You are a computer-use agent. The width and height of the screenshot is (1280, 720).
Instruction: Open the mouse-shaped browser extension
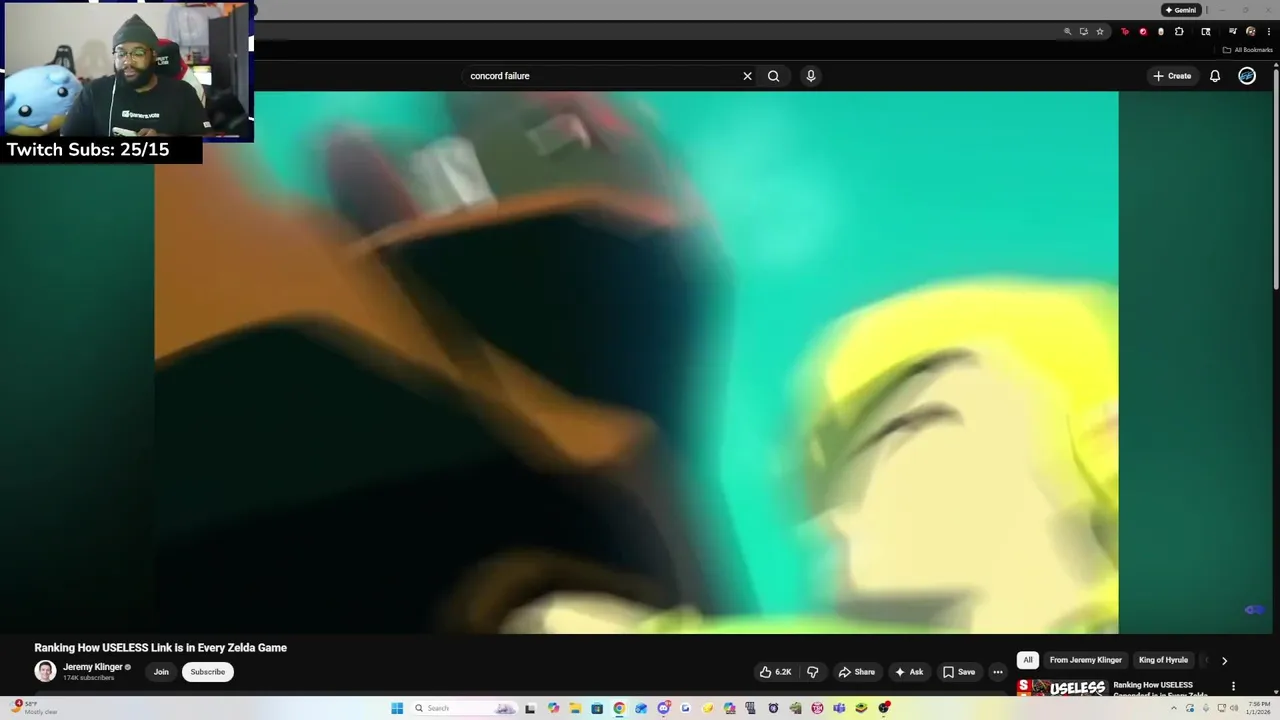coord(1161,32)
